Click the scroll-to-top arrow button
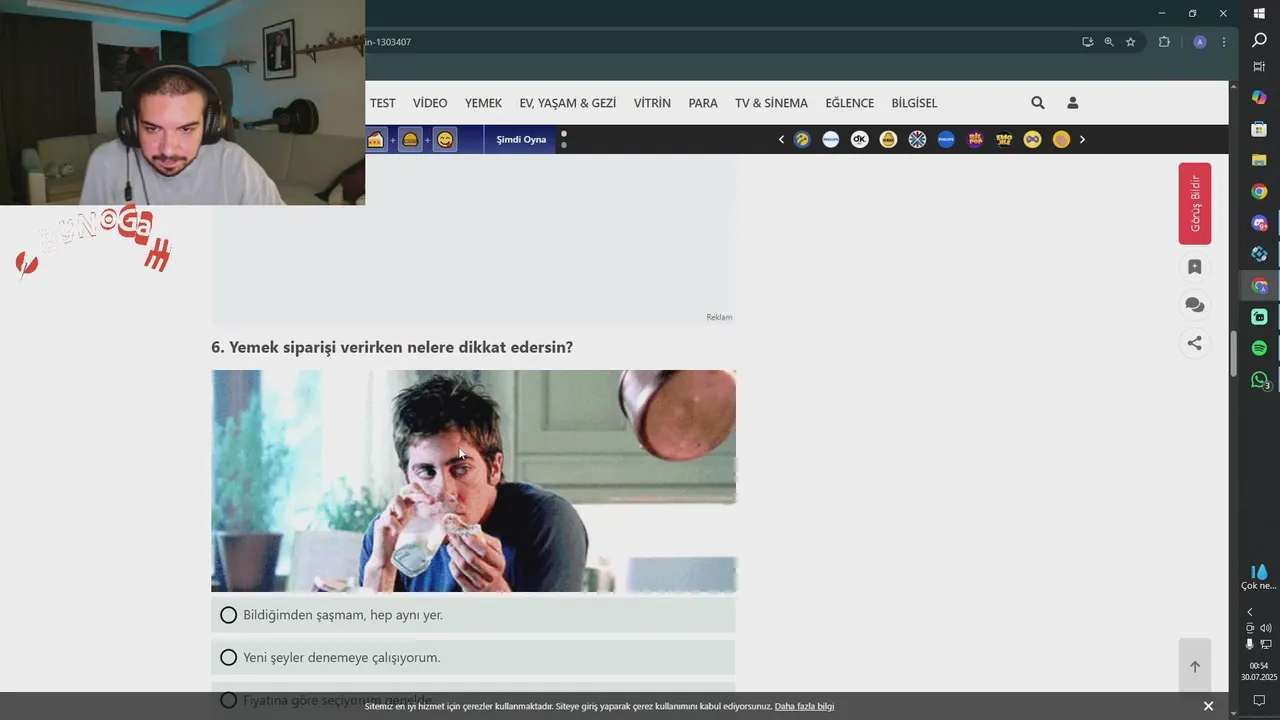 [1195, 667]
